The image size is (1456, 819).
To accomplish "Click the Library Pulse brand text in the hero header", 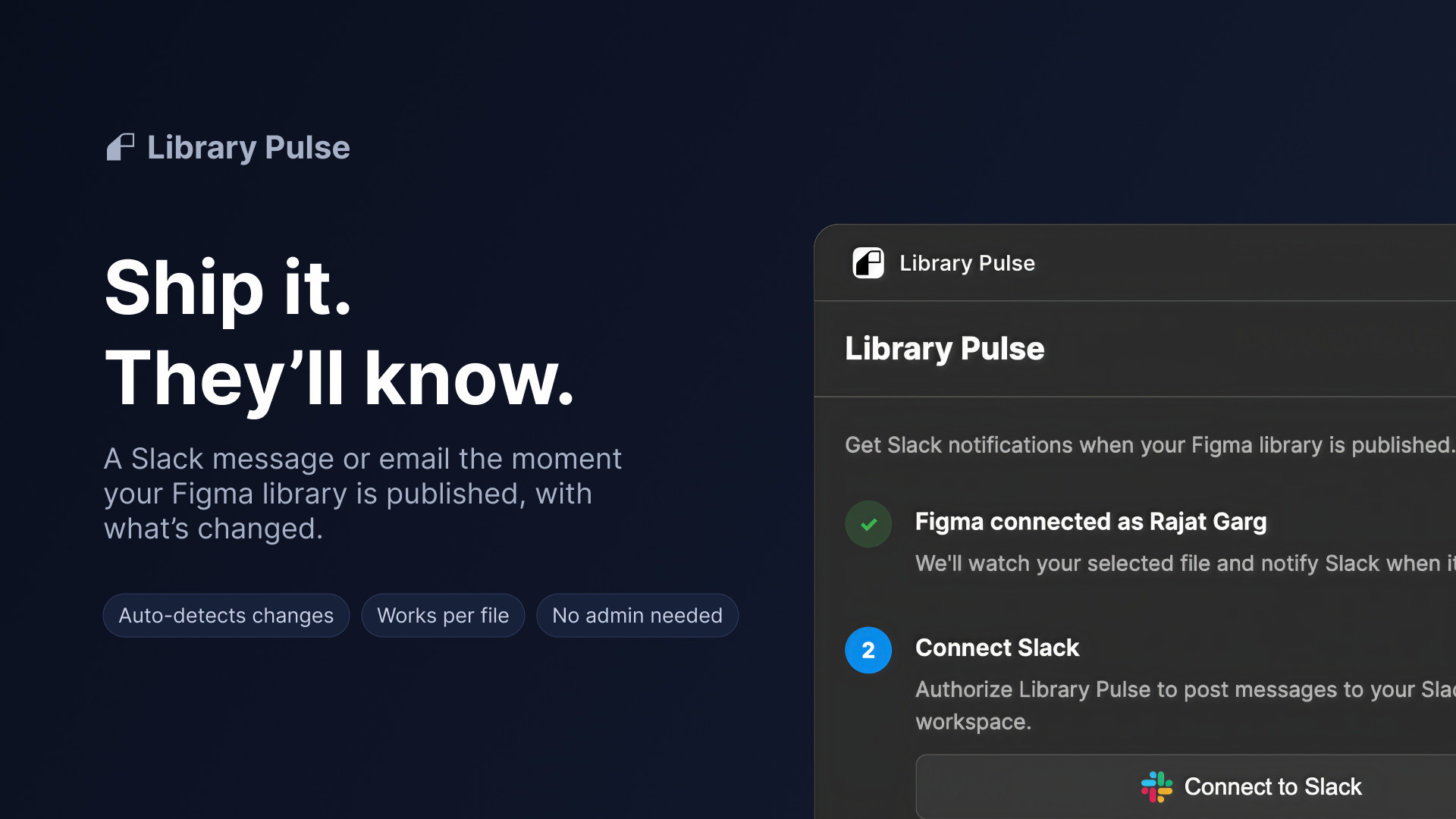I will click(249, 148).
